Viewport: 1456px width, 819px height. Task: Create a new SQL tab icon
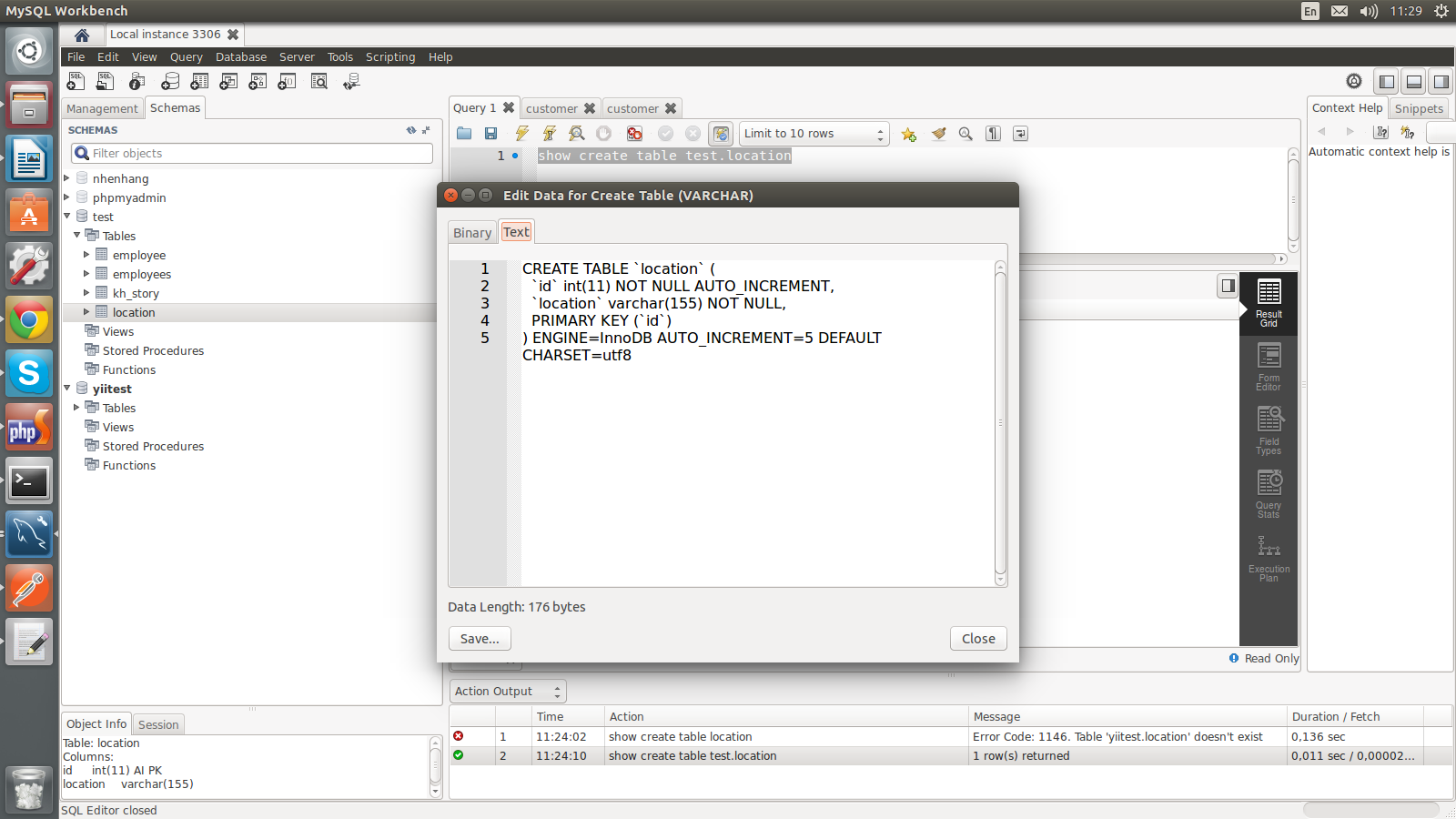pos(76,82)
